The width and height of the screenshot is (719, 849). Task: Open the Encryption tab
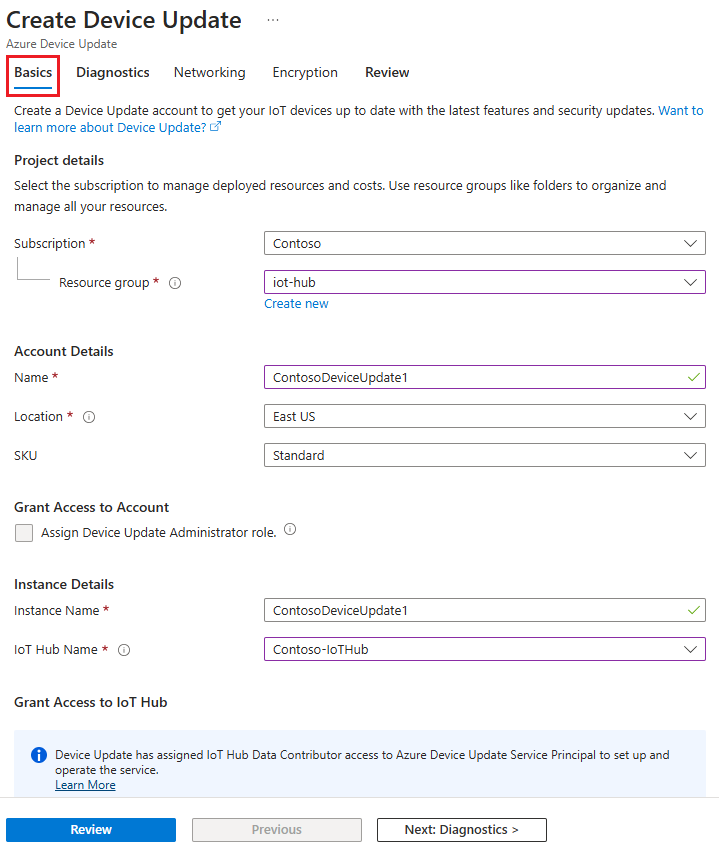tap(305, 72)
